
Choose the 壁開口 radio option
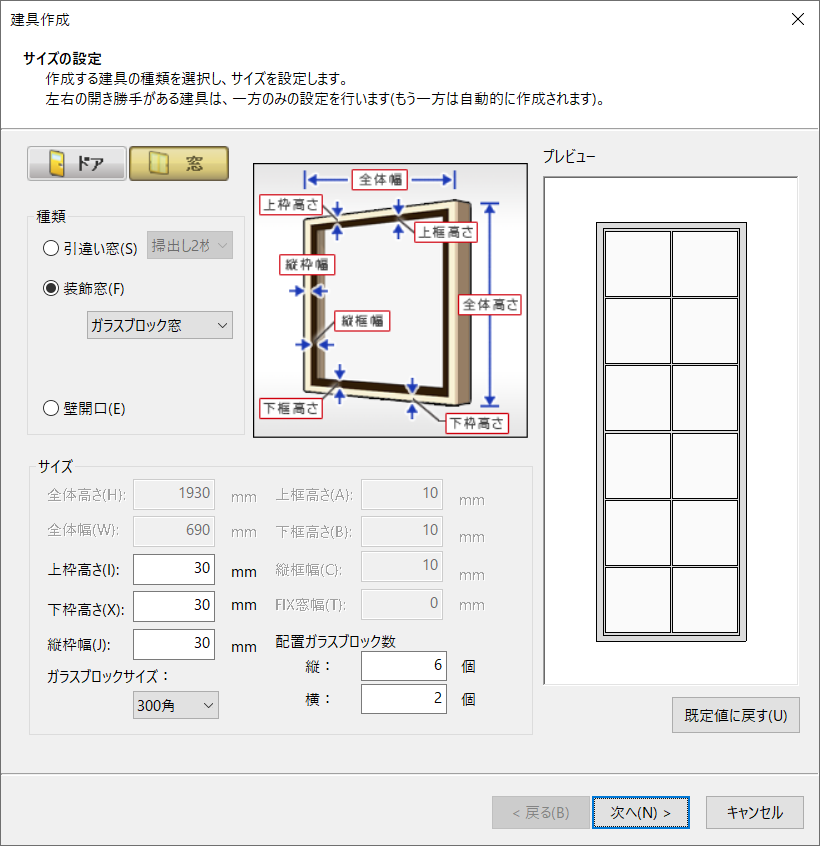click(x=51, y=408)
